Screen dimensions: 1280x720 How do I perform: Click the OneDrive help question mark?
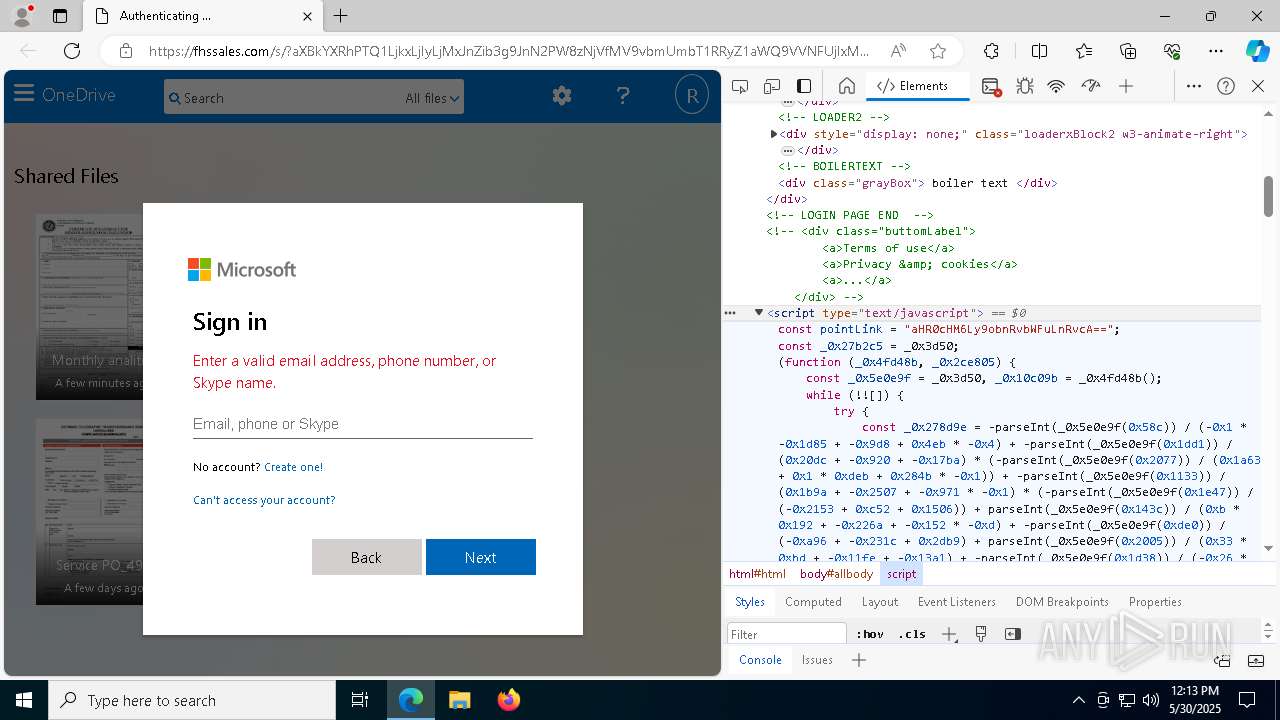(623, 96)
